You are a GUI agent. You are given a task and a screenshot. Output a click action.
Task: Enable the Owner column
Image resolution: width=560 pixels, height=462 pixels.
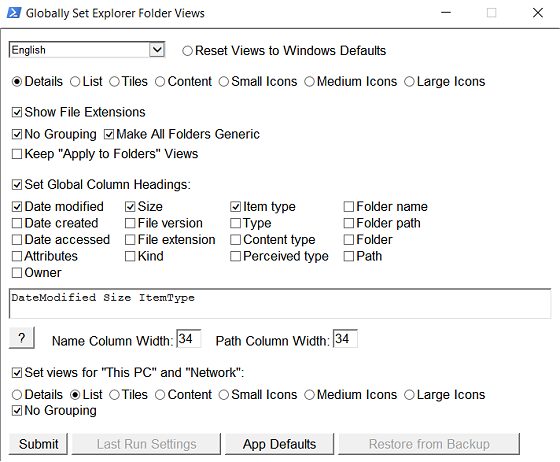click(17, 273)
